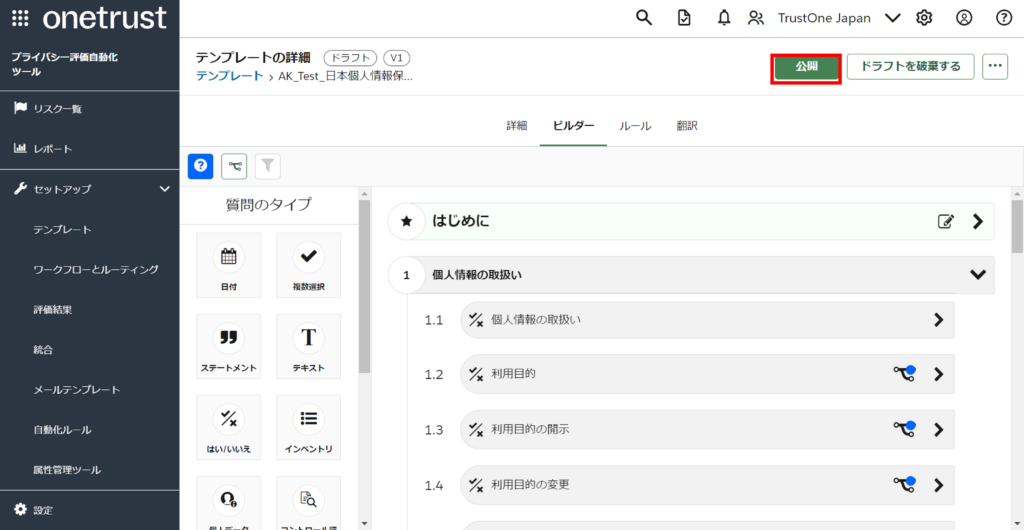Open the tasks document-check icon
Image resolution: width=1024 pixels, height=530 pixels.
(x=683, y=18)
